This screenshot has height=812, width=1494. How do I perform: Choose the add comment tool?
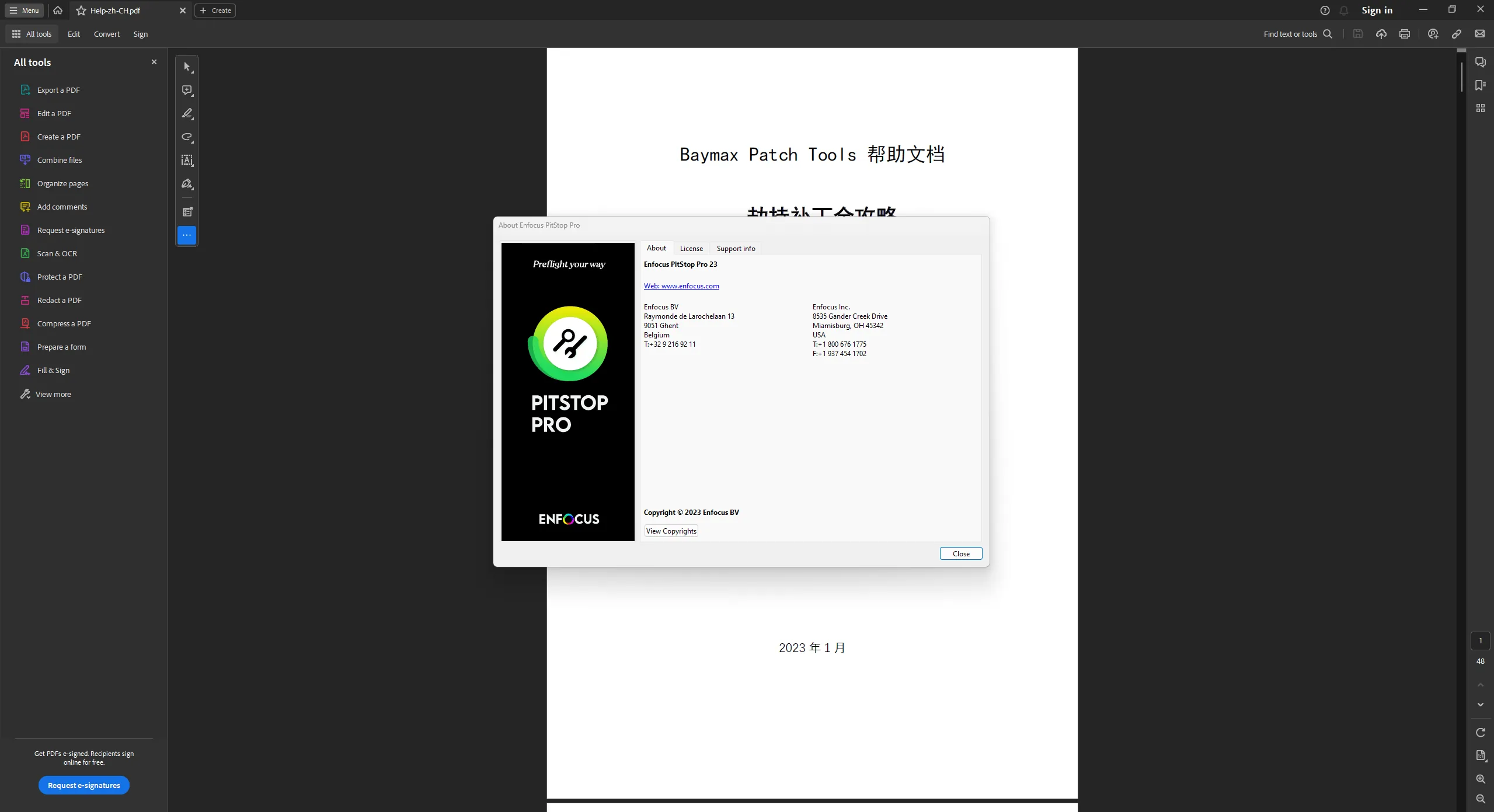[x=187, y=90]
